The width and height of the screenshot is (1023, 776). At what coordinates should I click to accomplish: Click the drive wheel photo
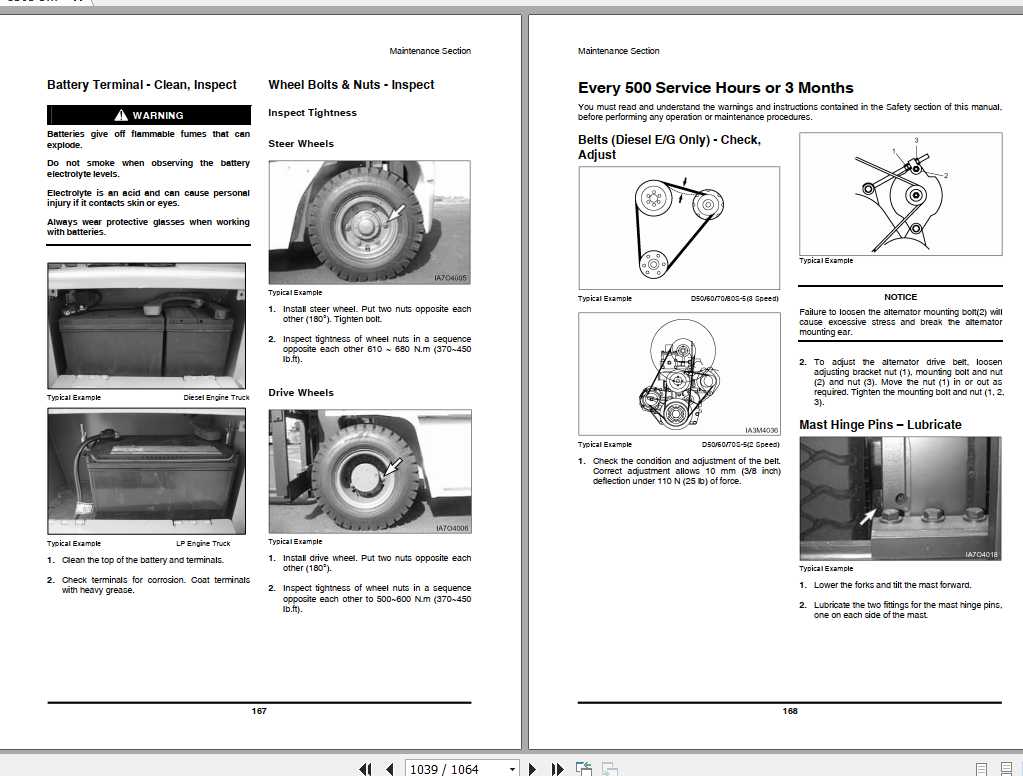[x=370, y=471]
